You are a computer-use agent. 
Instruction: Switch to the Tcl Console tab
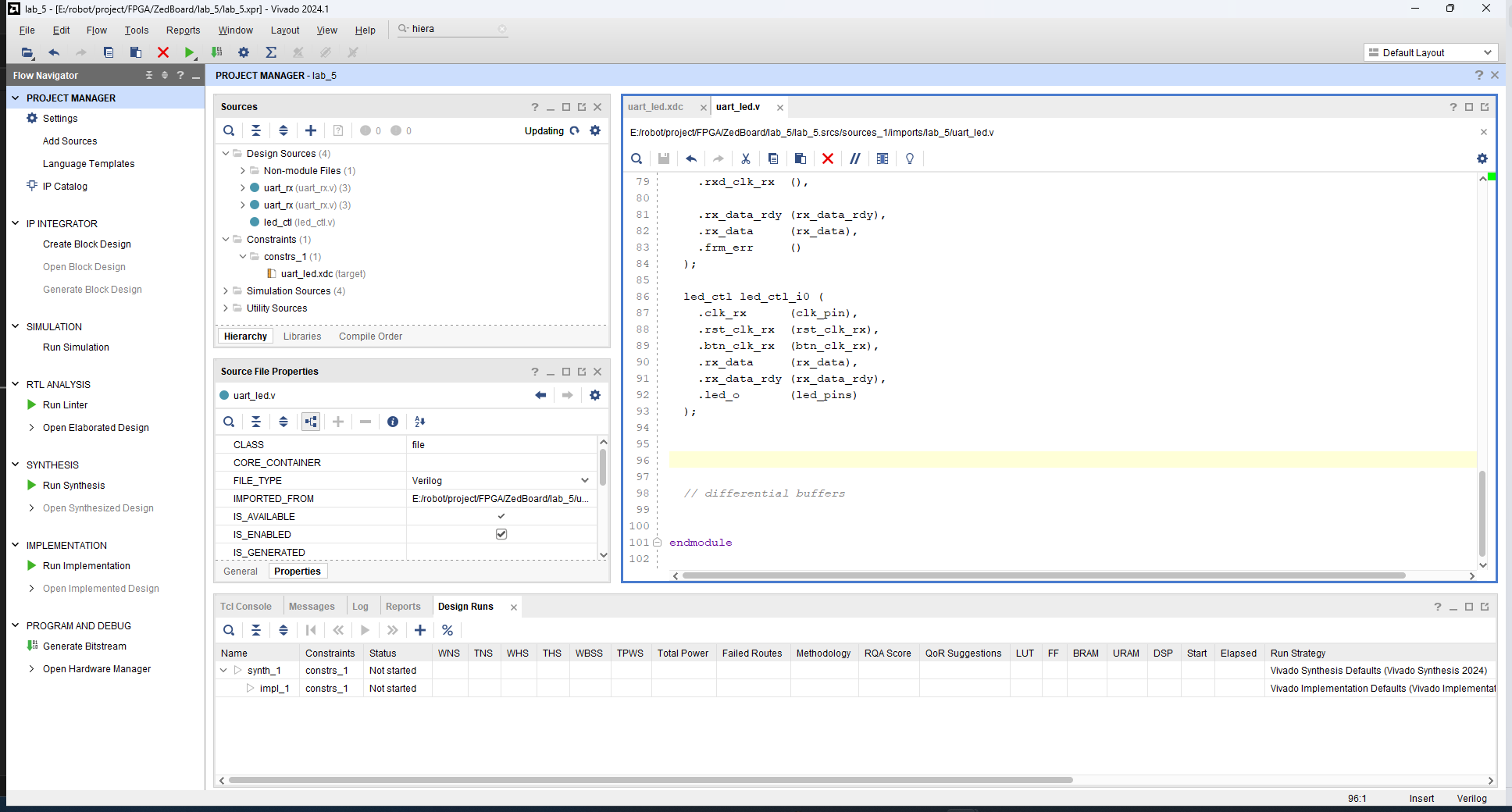(x=246, y=607)
